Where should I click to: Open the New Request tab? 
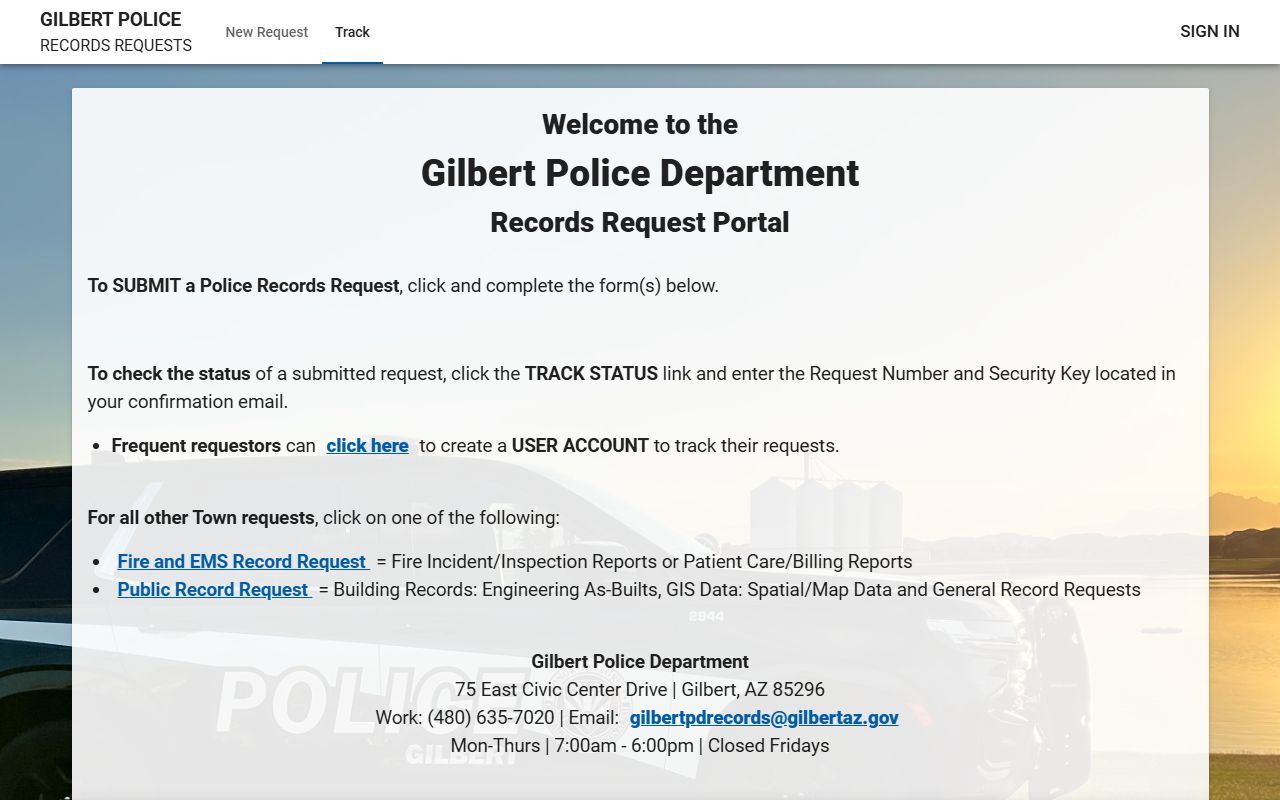click(x=267, y=32)
